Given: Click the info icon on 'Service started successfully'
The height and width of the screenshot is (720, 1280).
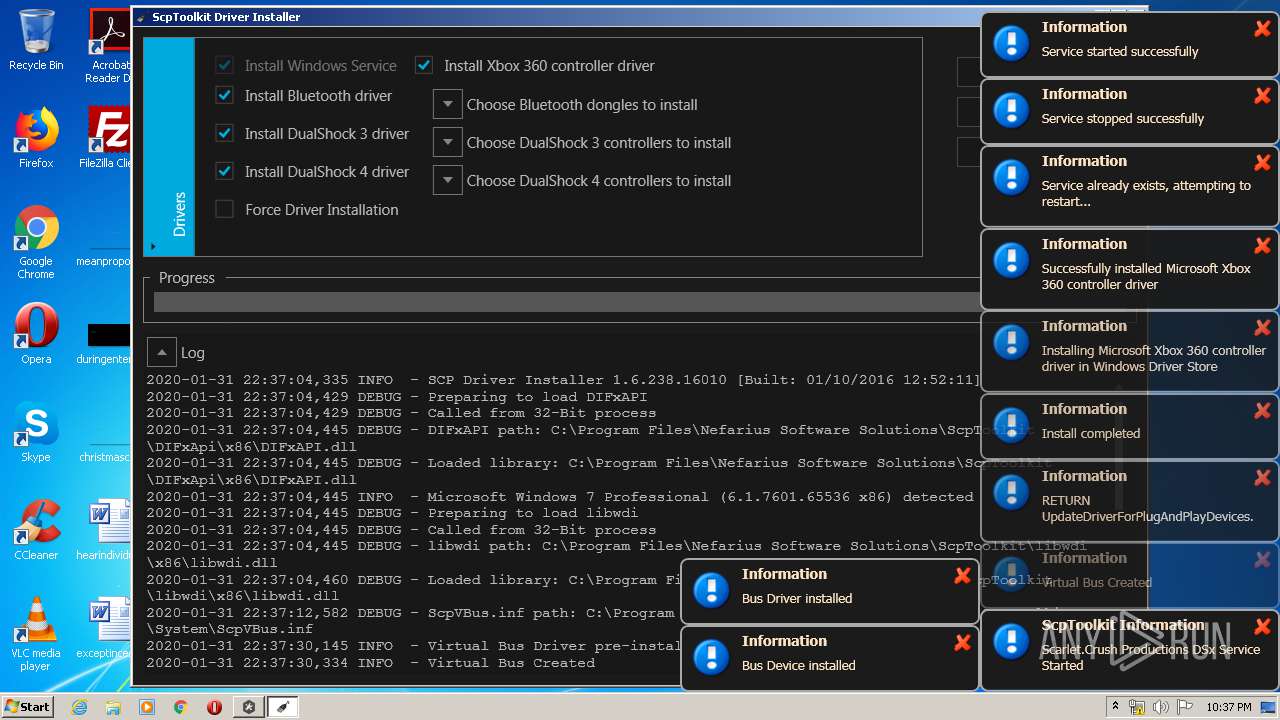Looking at the screenshot, I should tap(1012, 43).
